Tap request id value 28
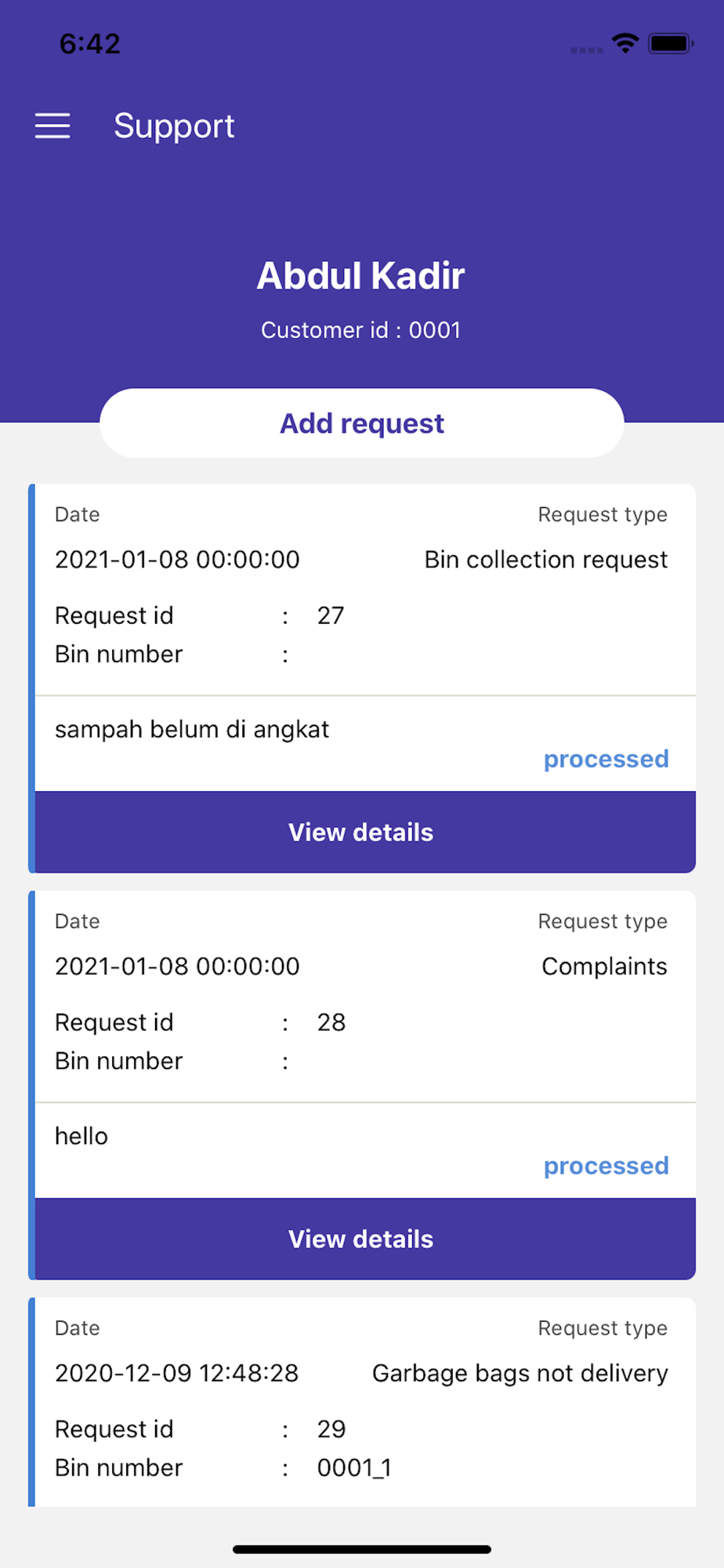 331,1022
